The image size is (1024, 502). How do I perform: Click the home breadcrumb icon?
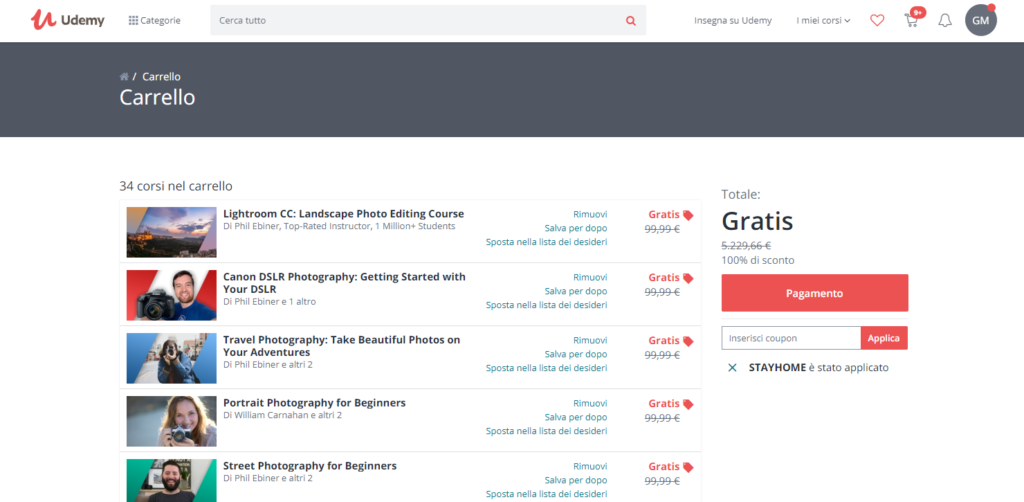[124, 77]
